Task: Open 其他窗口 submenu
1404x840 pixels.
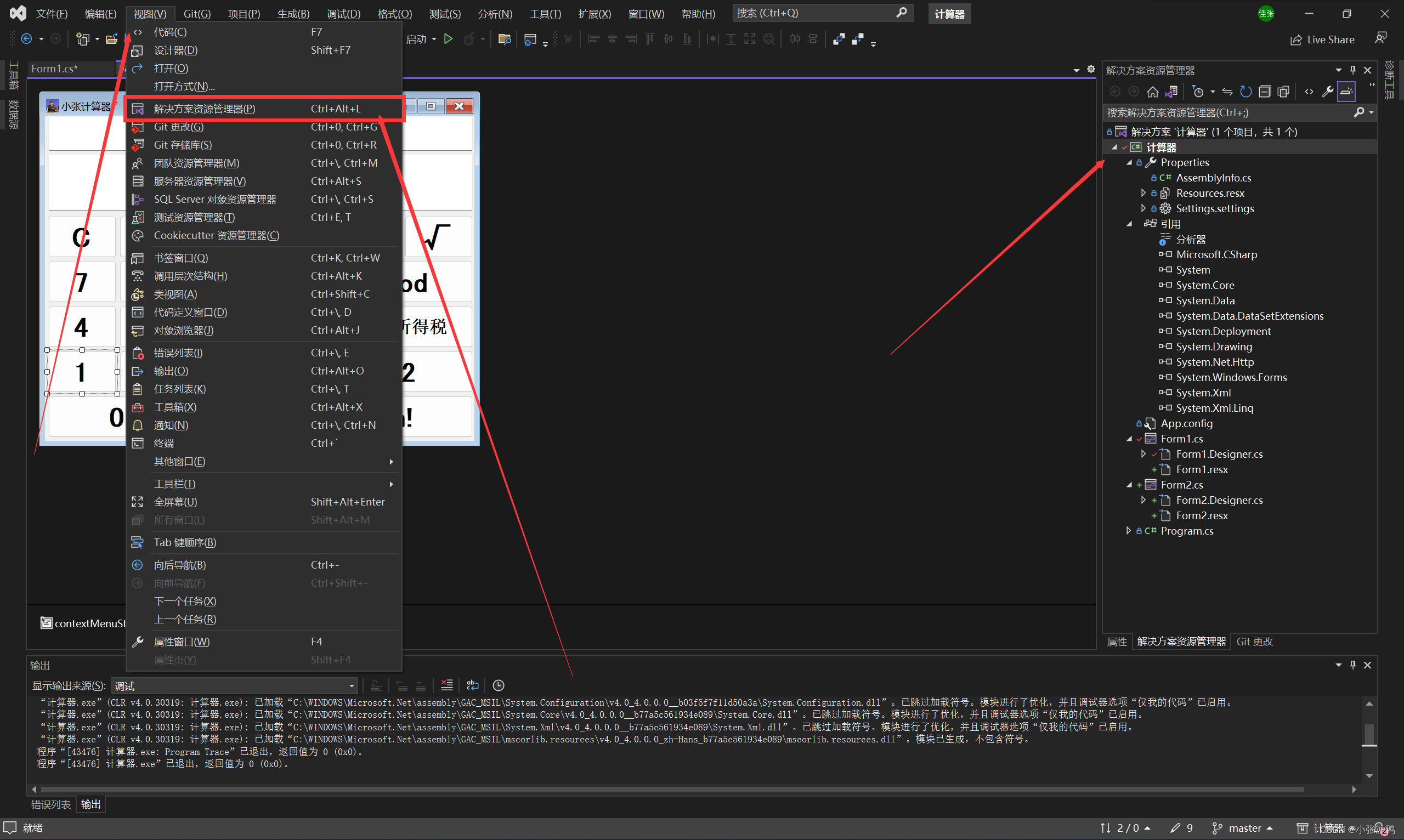Action: point(264,462)
